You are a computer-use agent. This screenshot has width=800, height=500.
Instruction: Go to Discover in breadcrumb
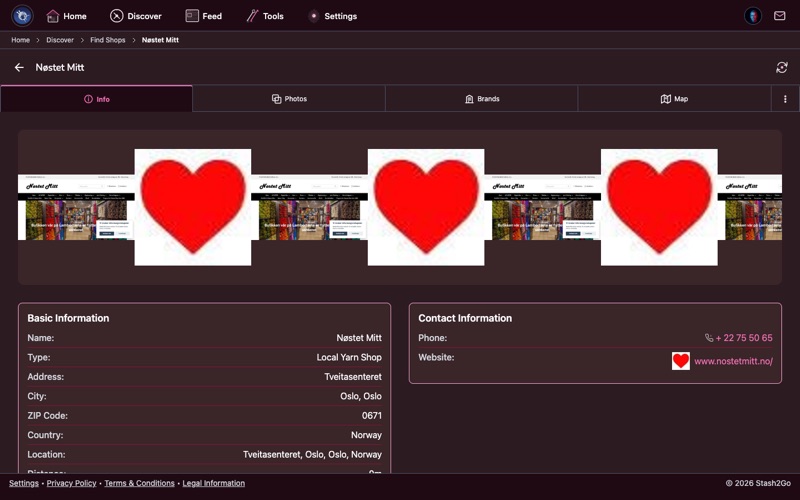coord(60,40)
